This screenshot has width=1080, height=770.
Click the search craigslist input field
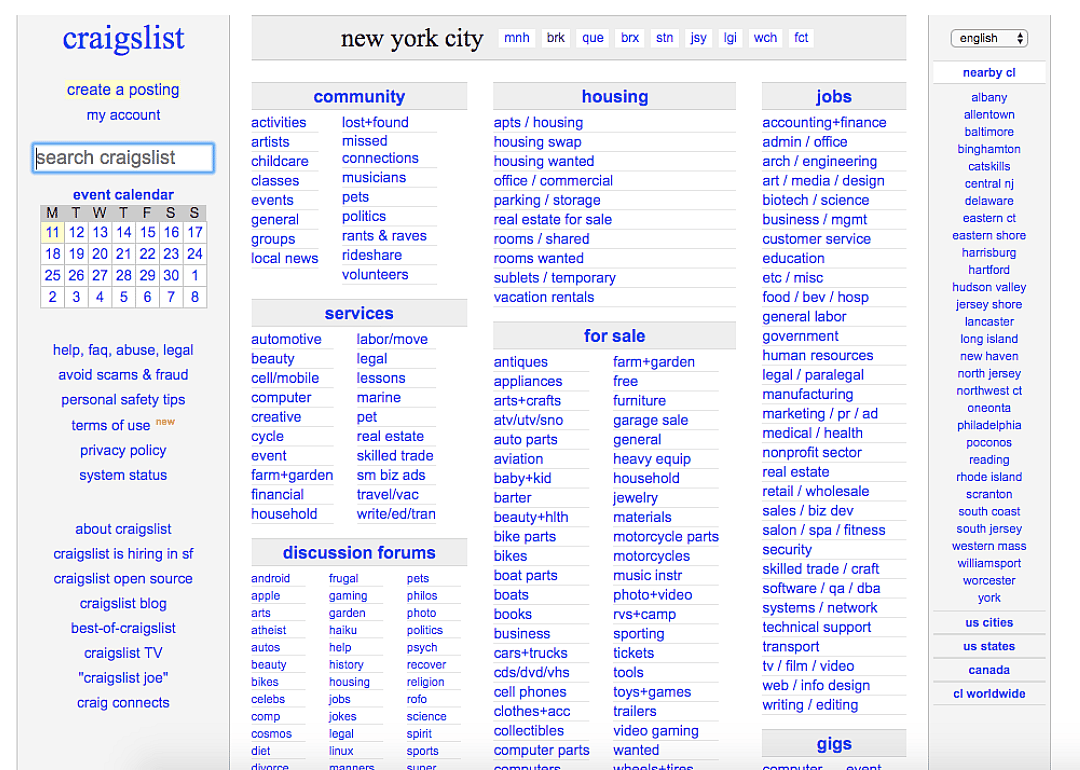tap(123, 158)
